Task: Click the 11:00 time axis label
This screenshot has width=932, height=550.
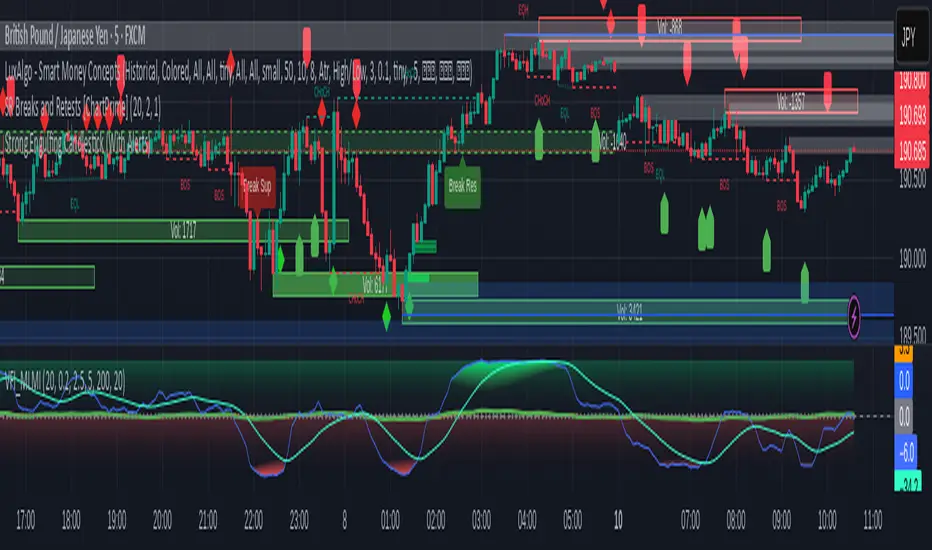Action: point(873,520)
